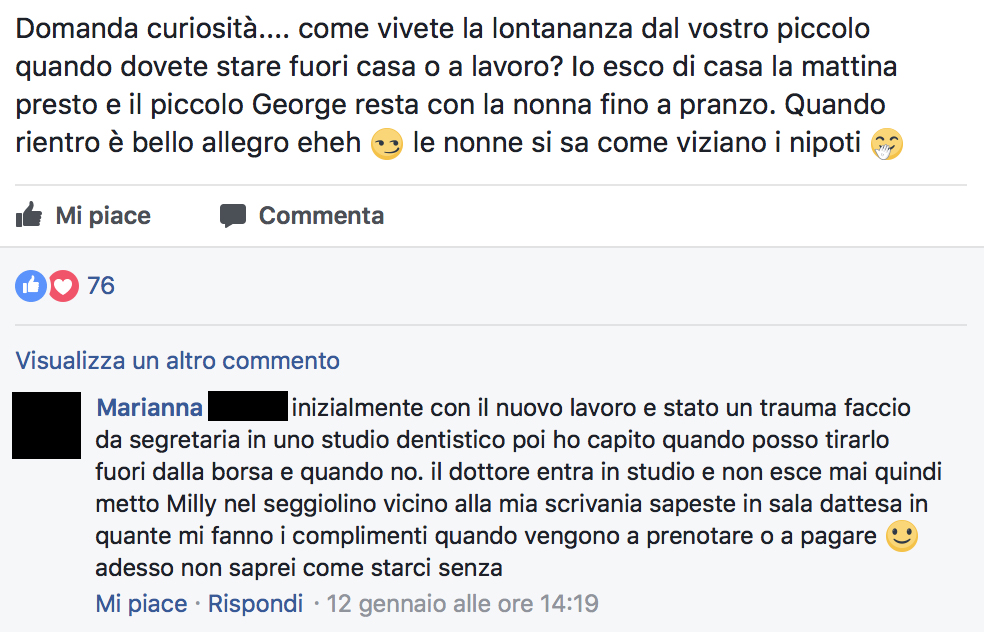Like Marianna's comment with Mi piace
This screenshot has width=984, height=632.
click(141, 604)
